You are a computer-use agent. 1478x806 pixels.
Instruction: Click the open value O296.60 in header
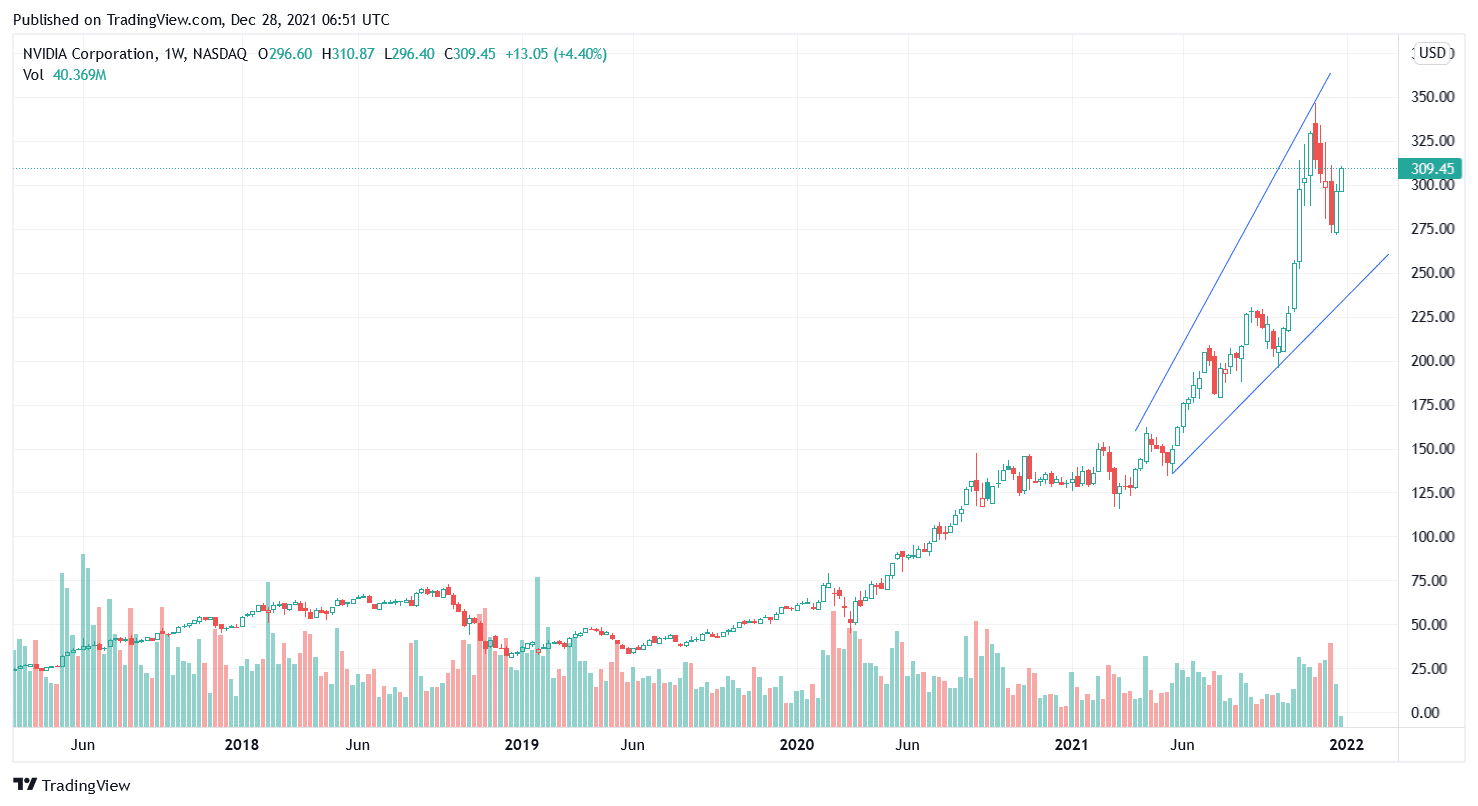click(x=284, y=54)
